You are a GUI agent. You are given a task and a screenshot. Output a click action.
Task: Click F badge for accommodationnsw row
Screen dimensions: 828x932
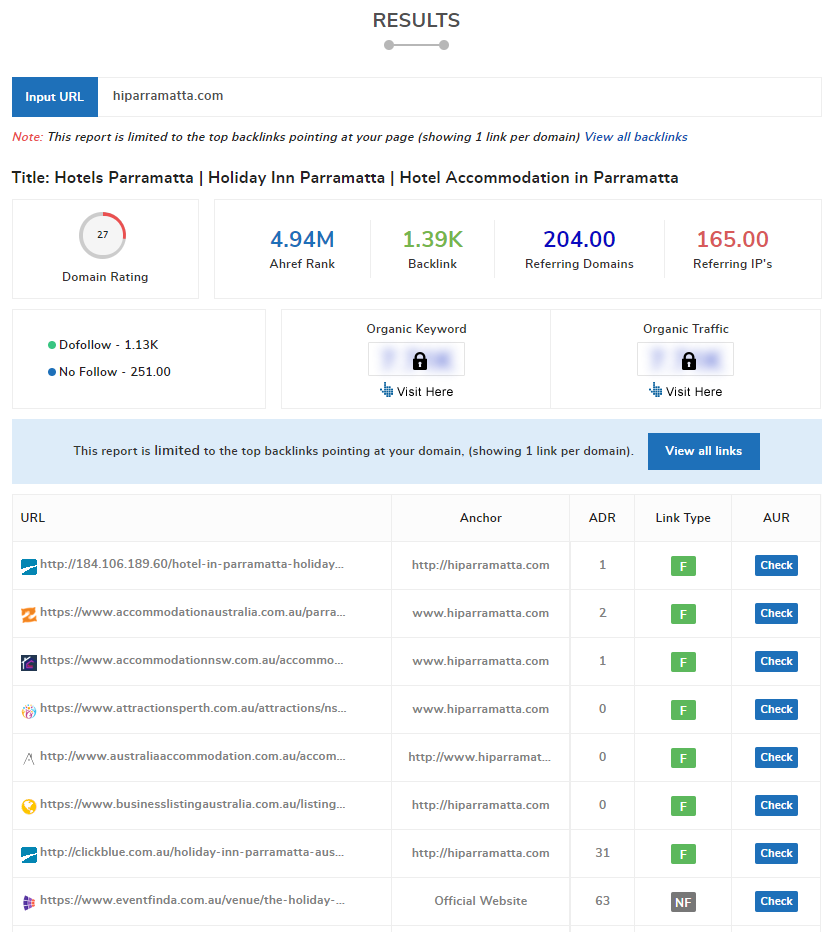coord(683,662)
